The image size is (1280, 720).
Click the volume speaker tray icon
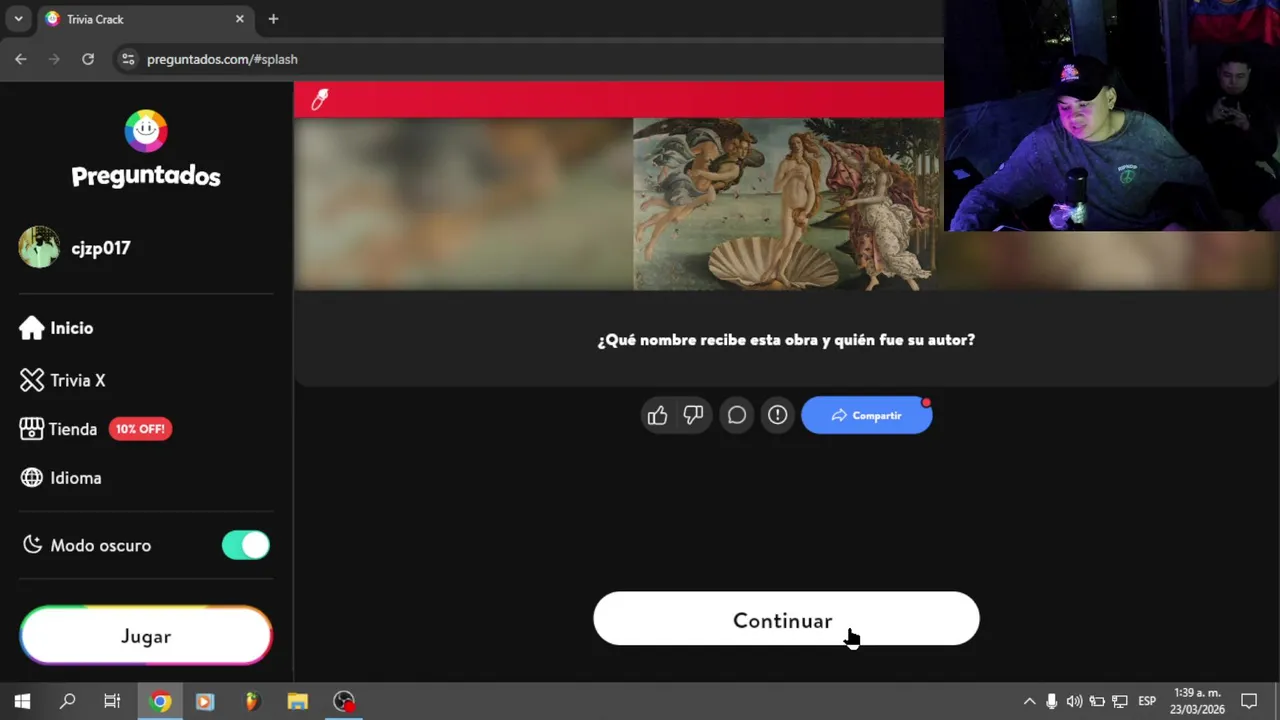tap(1074, 701)
